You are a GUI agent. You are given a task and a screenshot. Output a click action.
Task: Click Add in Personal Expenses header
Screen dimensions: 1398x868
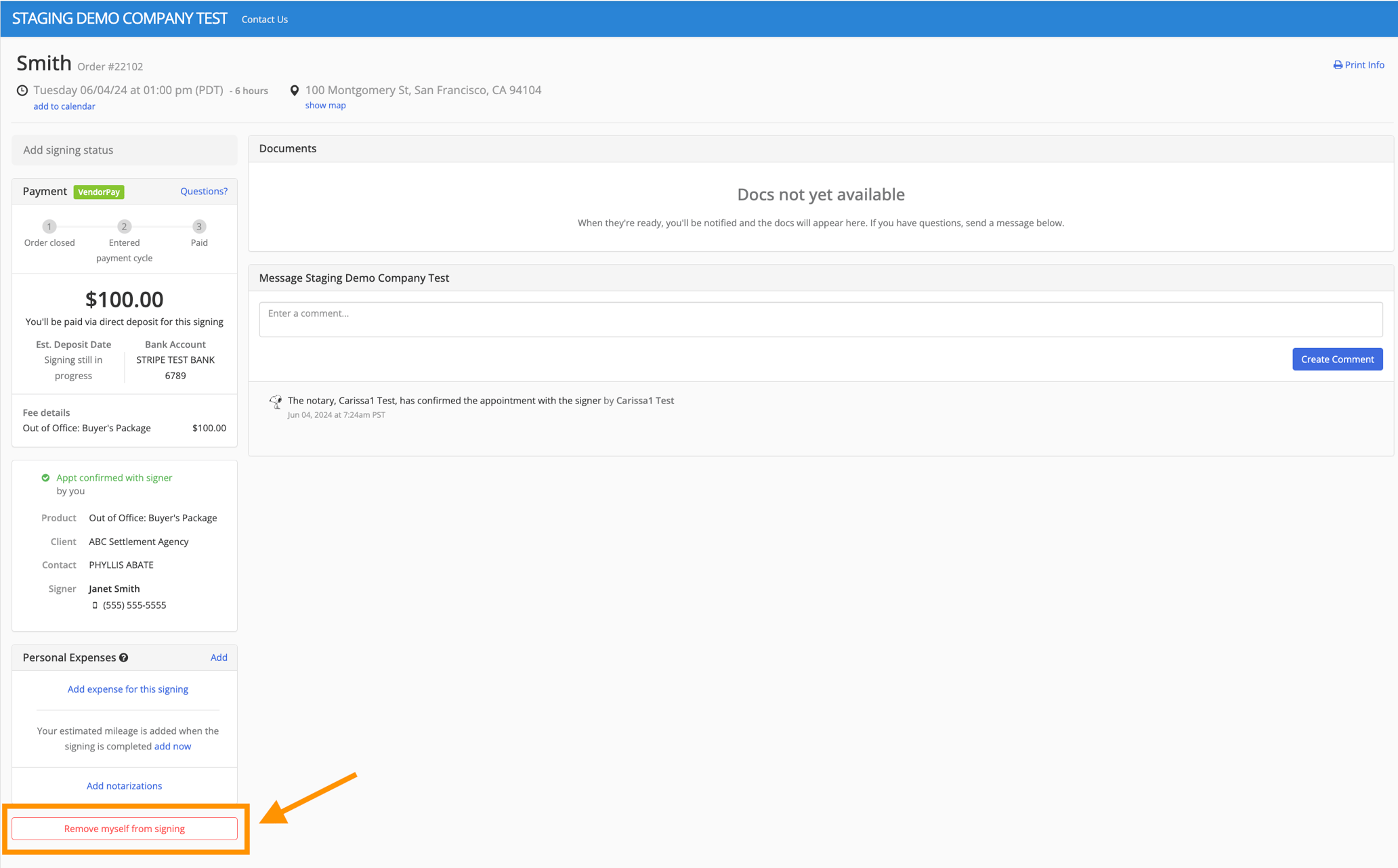pos(219,657)
